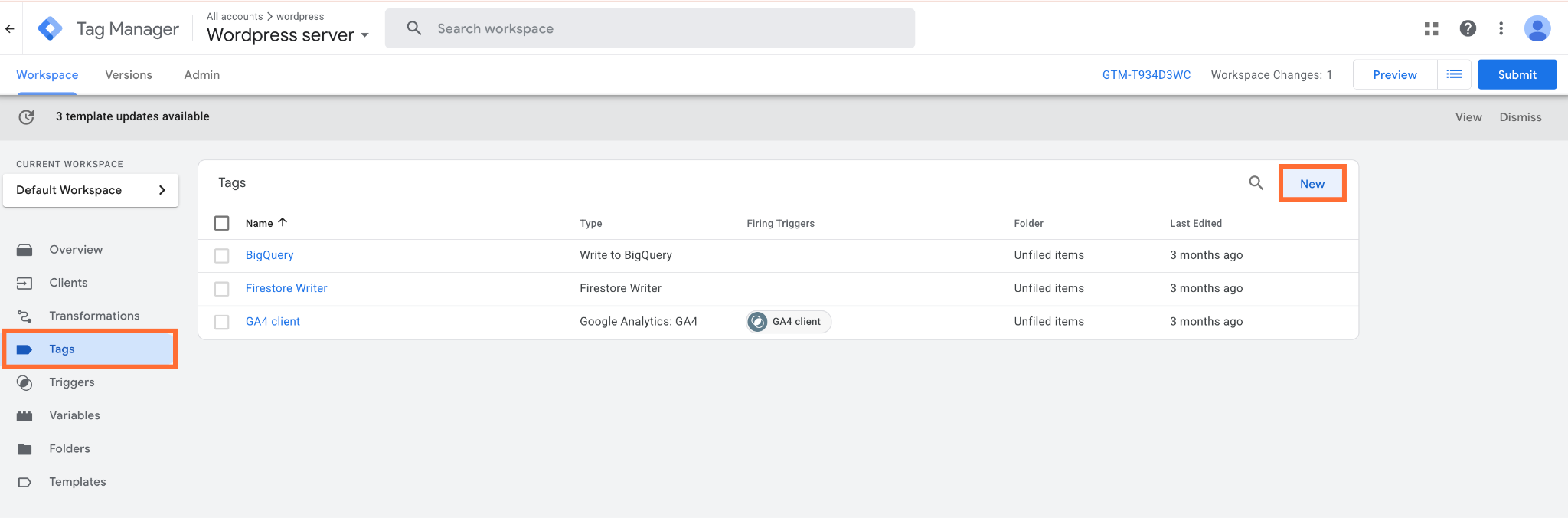
Task: Click the wordpress breadcrumb link
Action: click(300, 16)
